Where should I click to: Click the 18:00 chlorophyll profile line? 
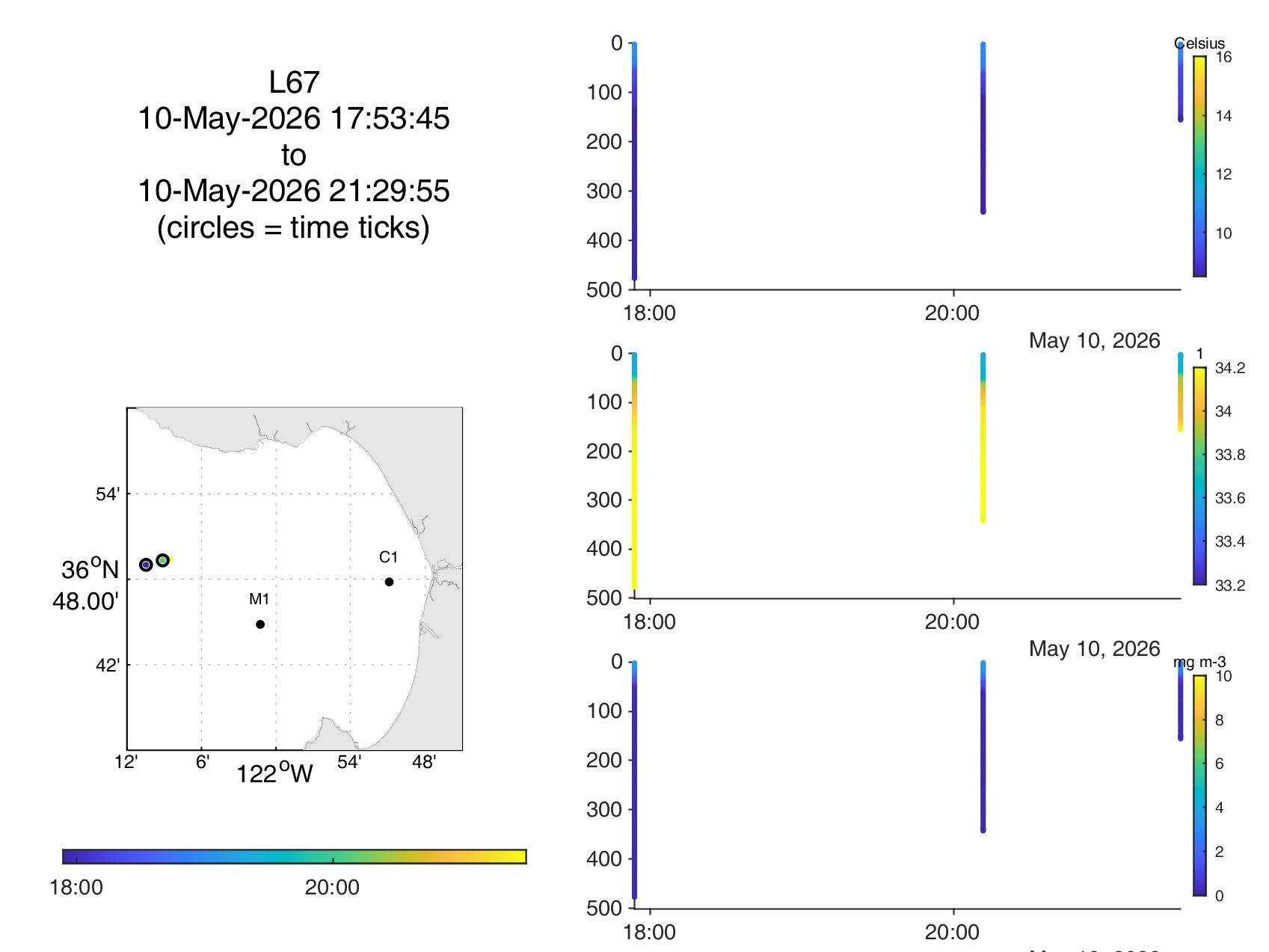pos(634,780)
